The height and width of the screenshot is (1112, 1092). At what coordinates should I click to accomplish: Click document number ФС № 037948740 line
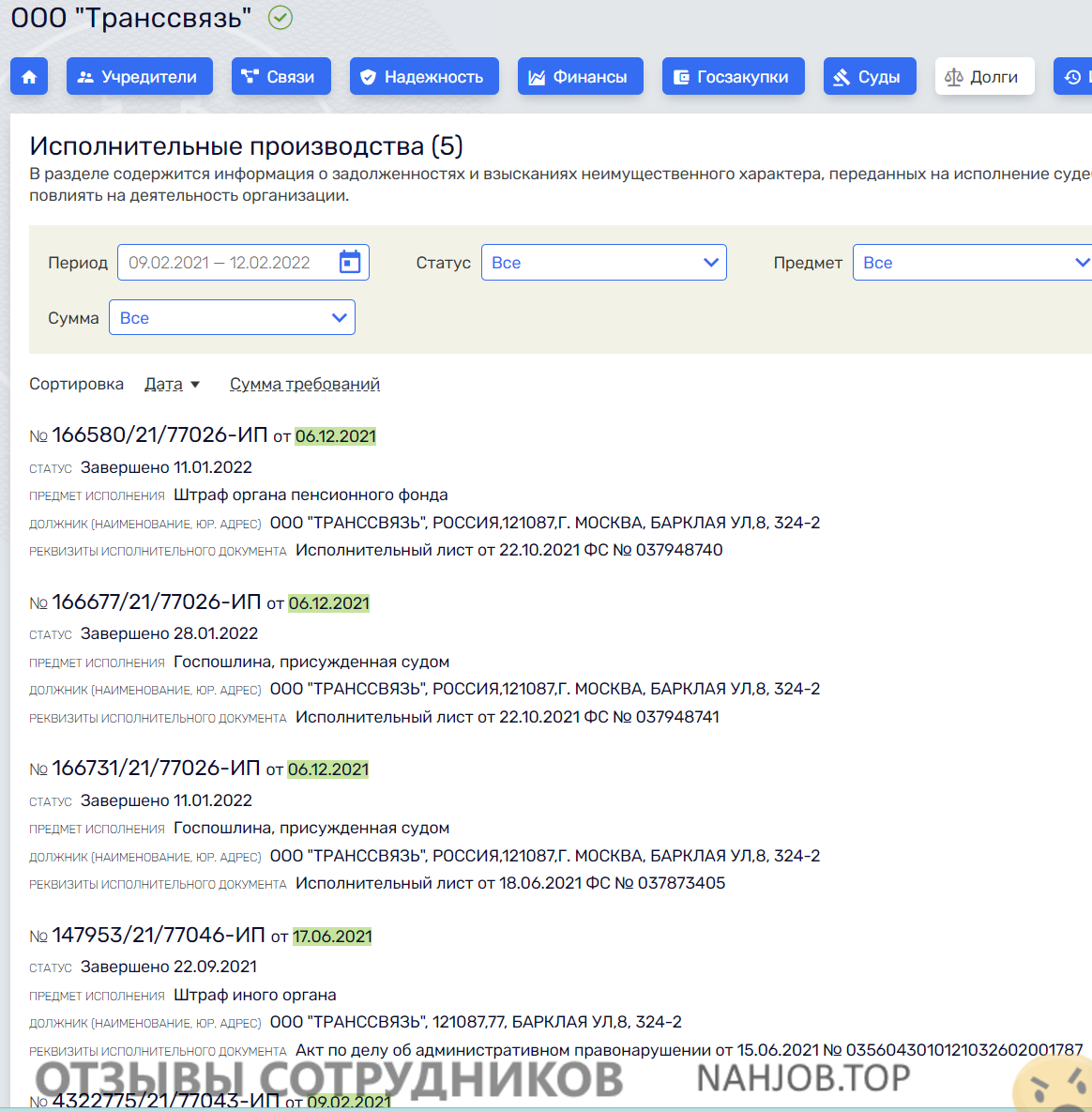pos(509,550)
